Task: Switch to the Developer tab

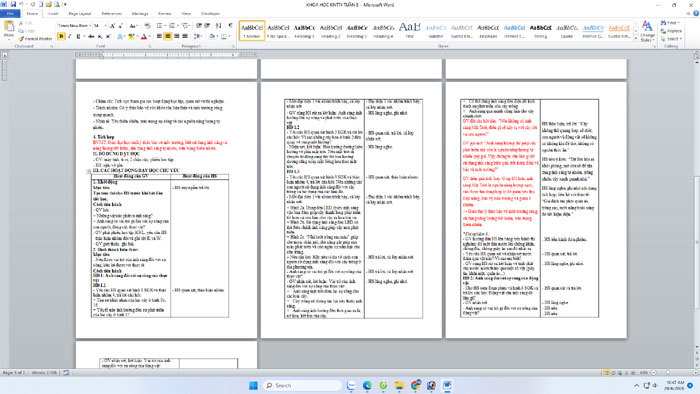Action: click(x=210, y=14)
